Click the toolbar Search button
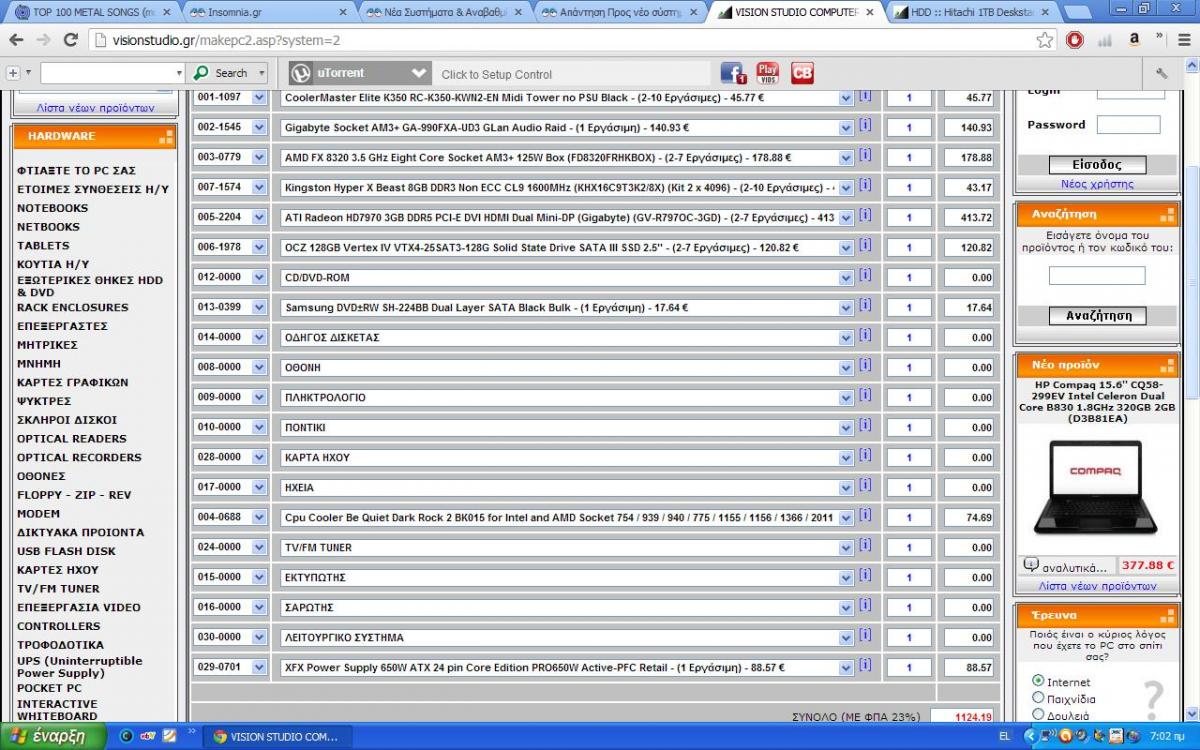 click(x=228, y=73)
